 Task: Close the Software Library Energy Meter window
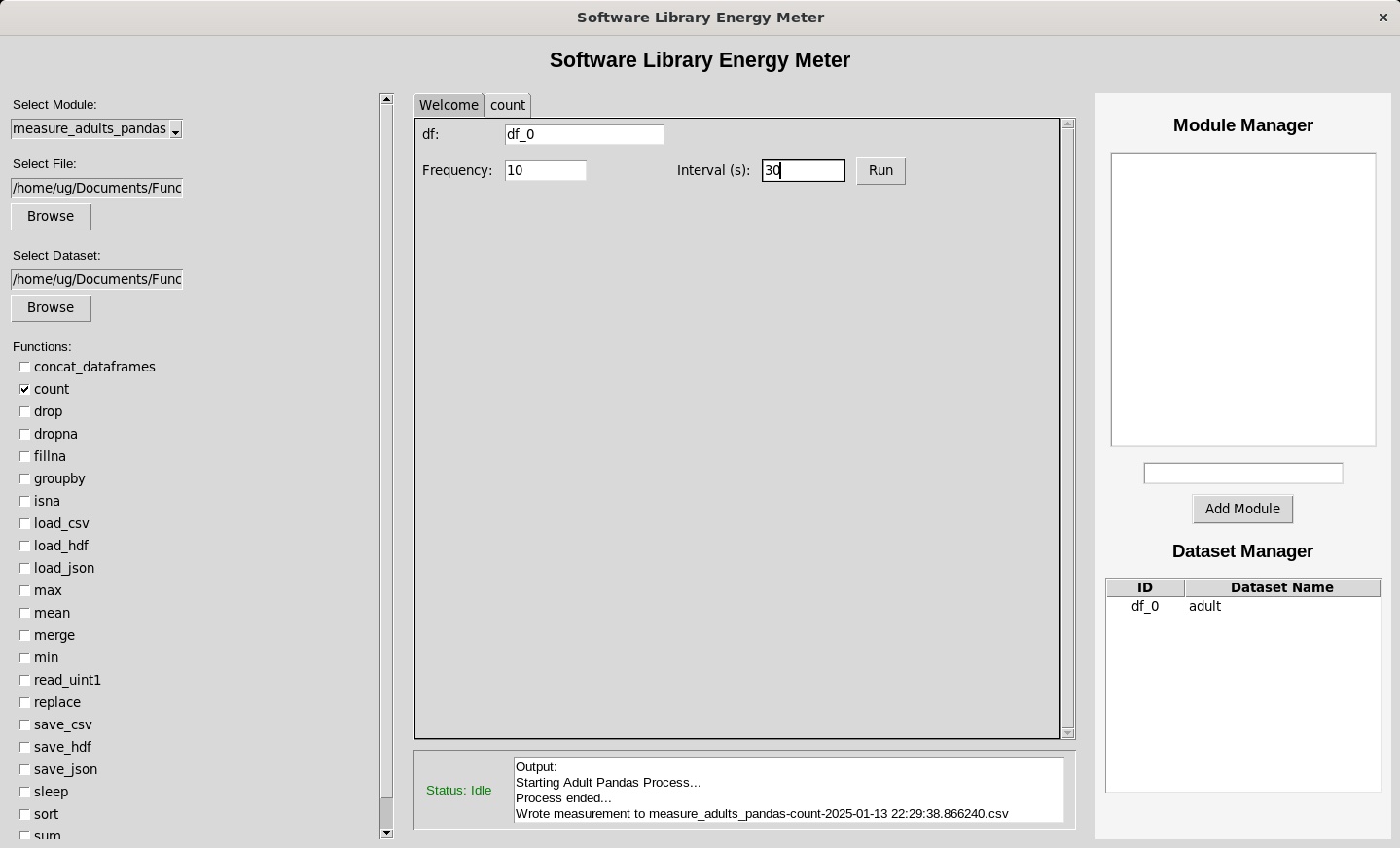click(x=1382, y=18)
